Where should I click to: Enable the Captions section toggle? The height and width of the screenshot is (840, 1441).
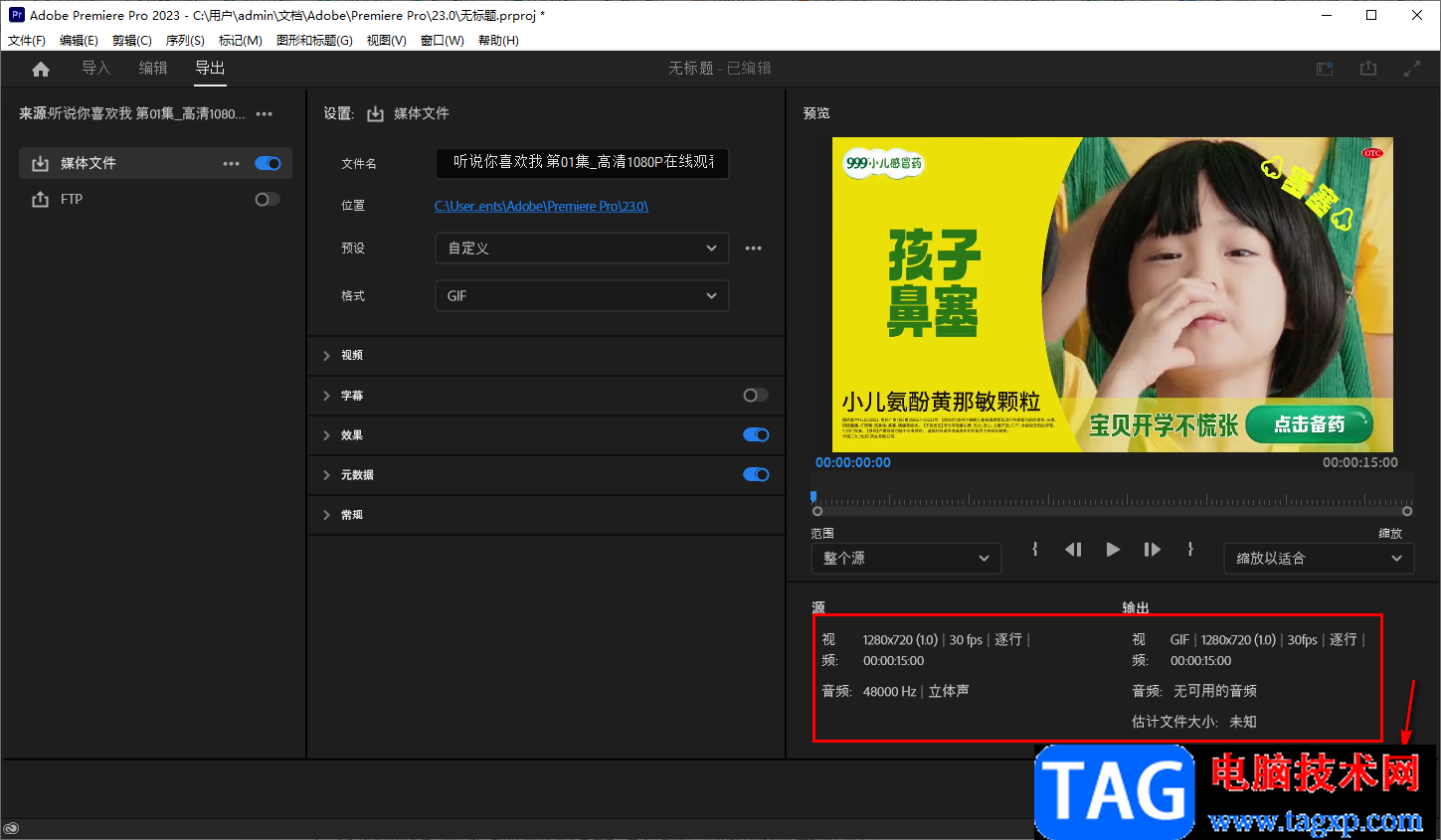pos(756,395)
